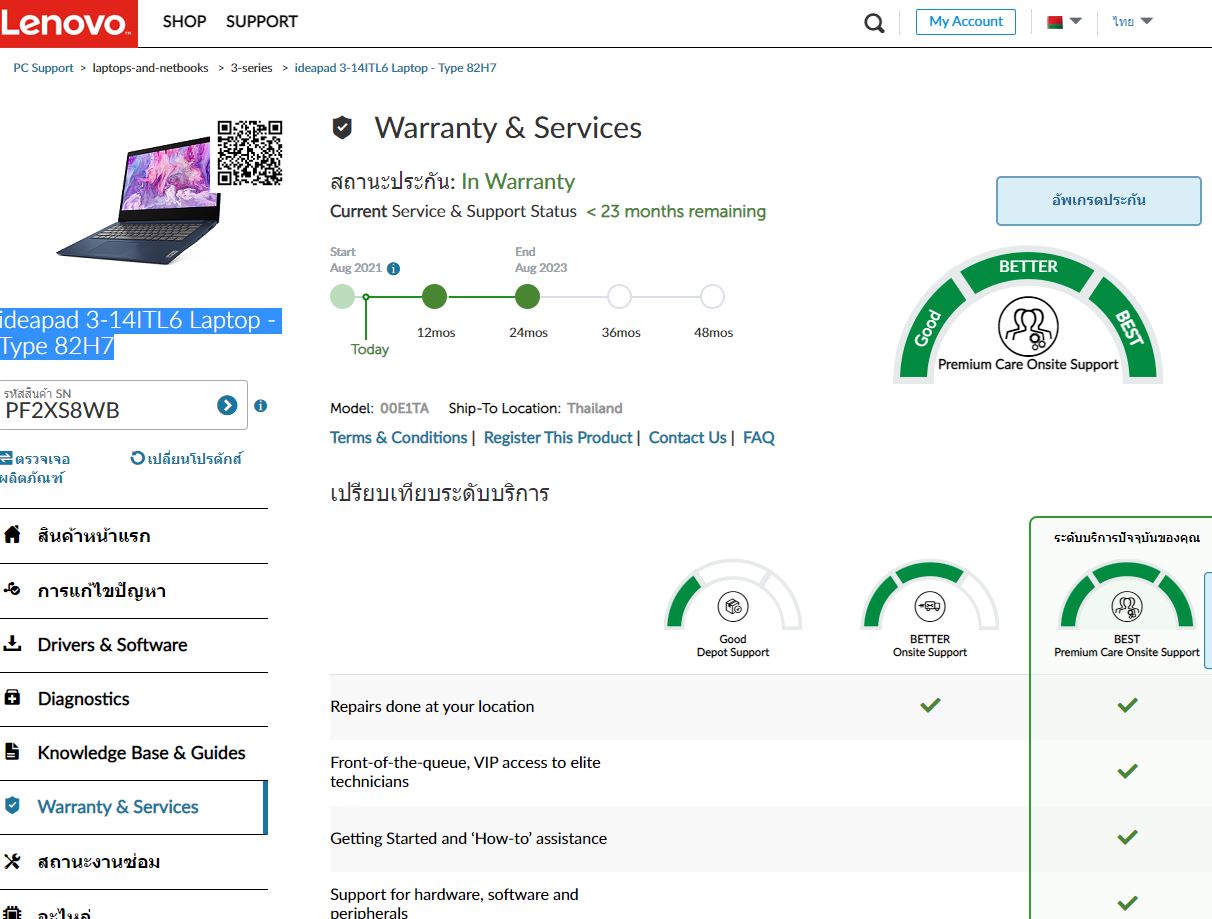This screenshot has width=1212, height=919.
Task: Go to Knowledge Base & Guides
Action: [141, 753]
